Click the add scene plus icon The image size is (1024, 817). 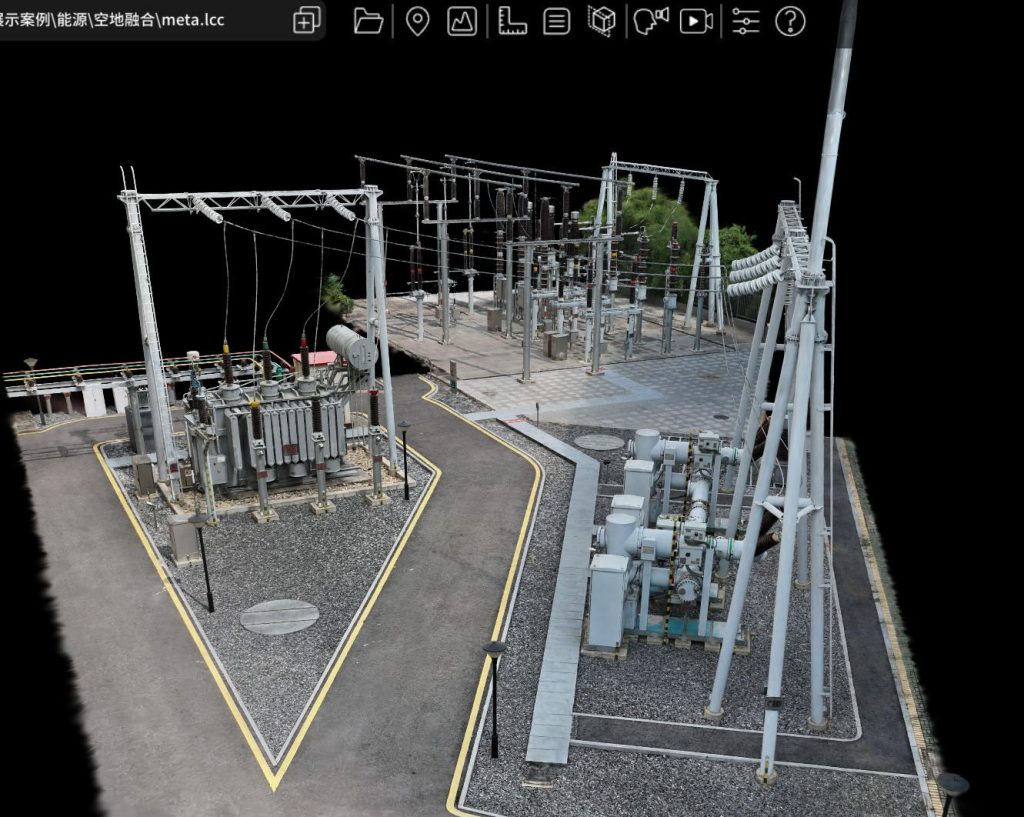307,21
